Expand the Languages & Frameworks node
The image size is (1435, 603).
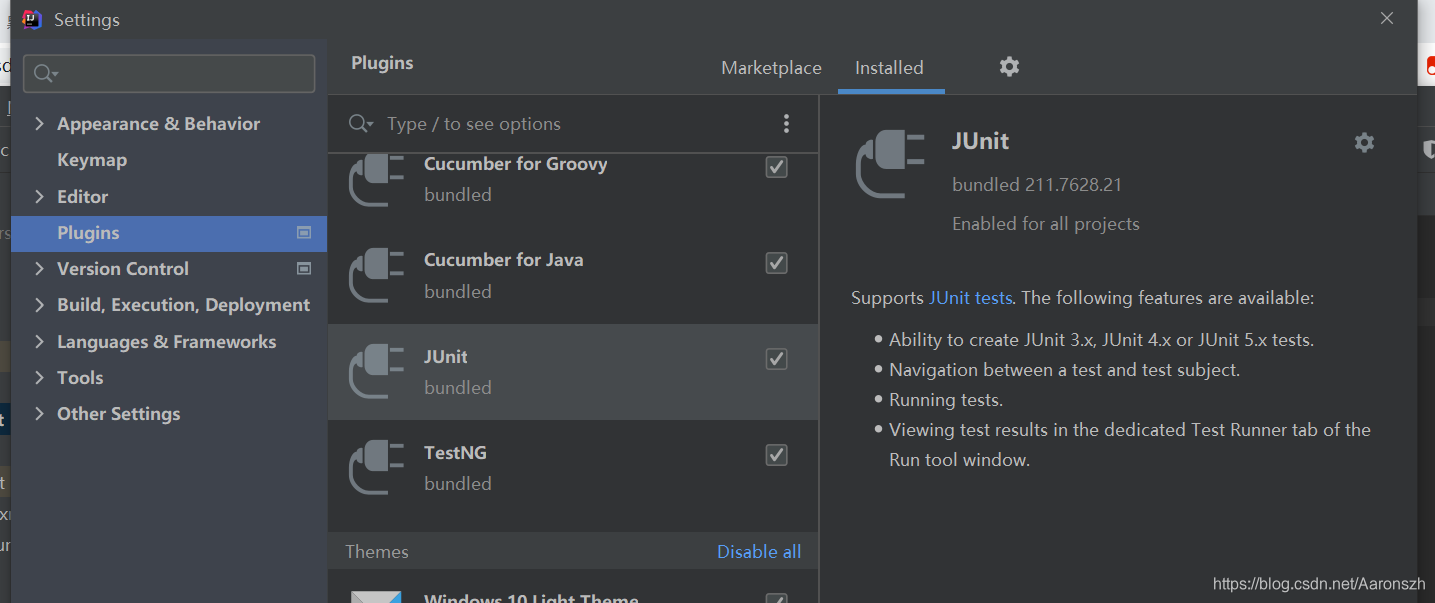click(x=40, y=342)
